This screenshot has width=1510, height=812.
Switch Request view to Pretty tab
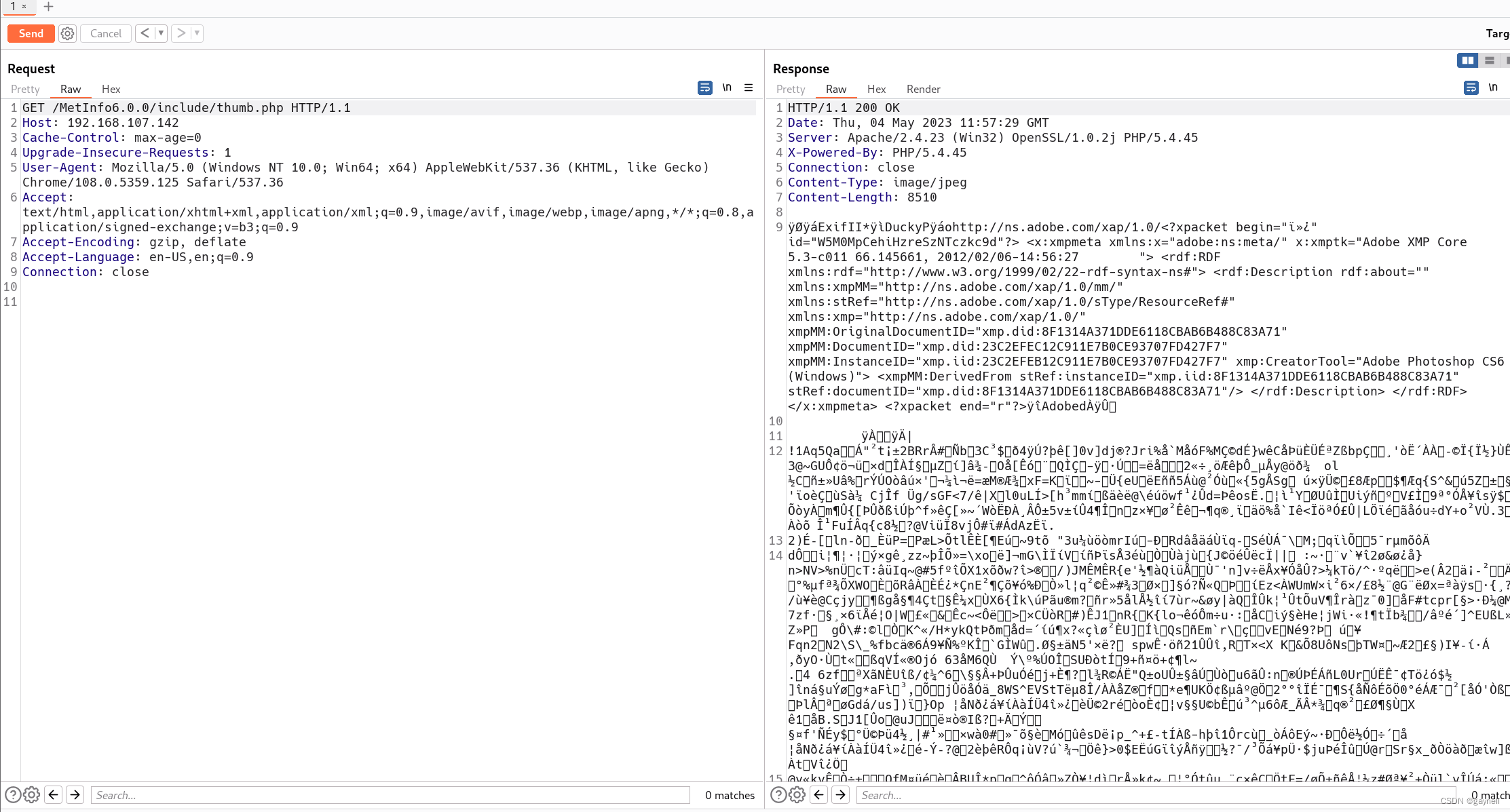pos(25,89)
